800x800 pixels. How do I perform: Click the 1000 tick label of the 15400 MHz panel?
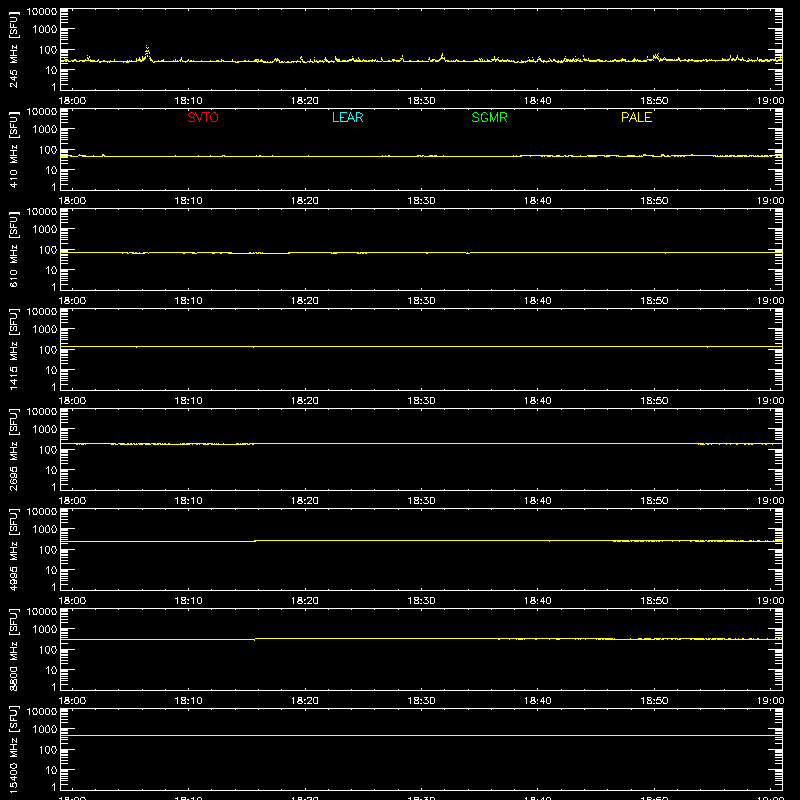coord(45,730)
